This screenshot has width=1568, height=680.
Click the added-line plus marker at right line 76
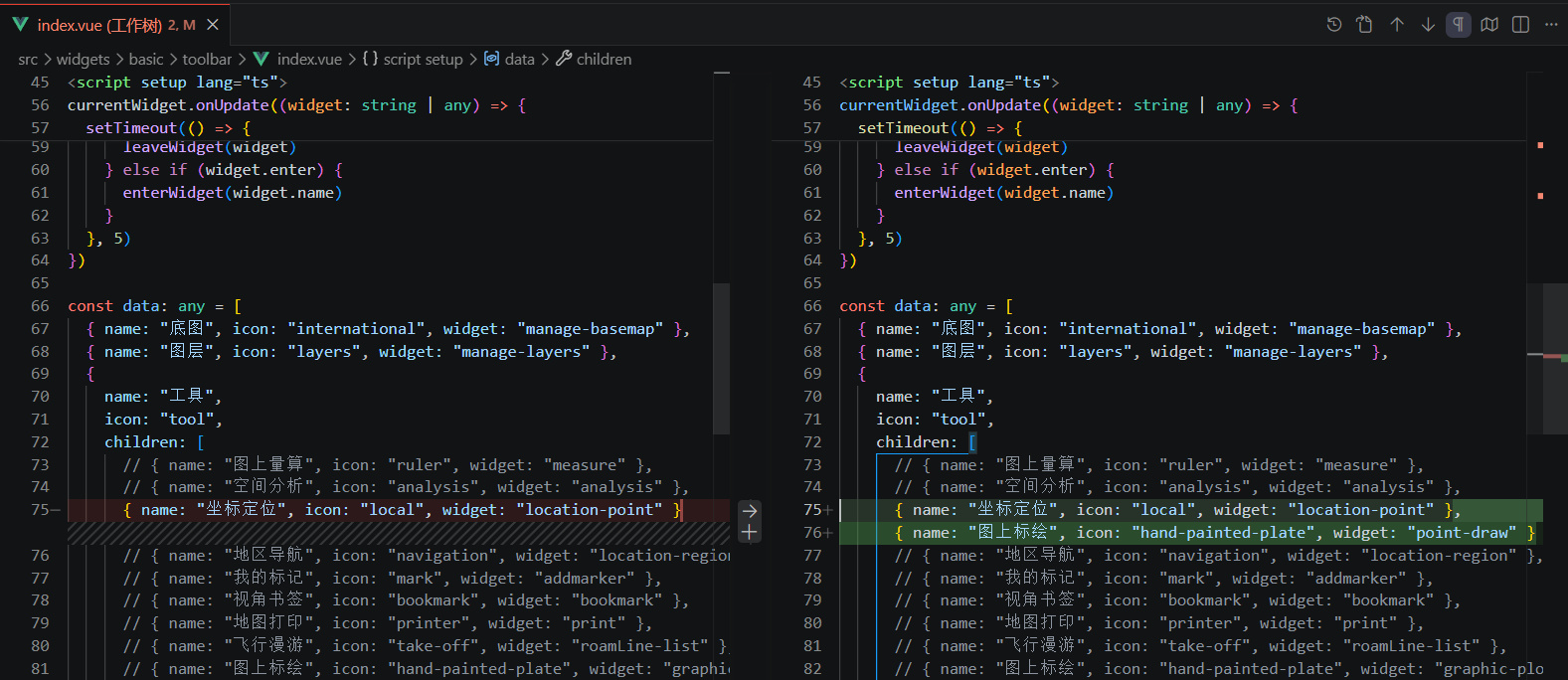827,533
